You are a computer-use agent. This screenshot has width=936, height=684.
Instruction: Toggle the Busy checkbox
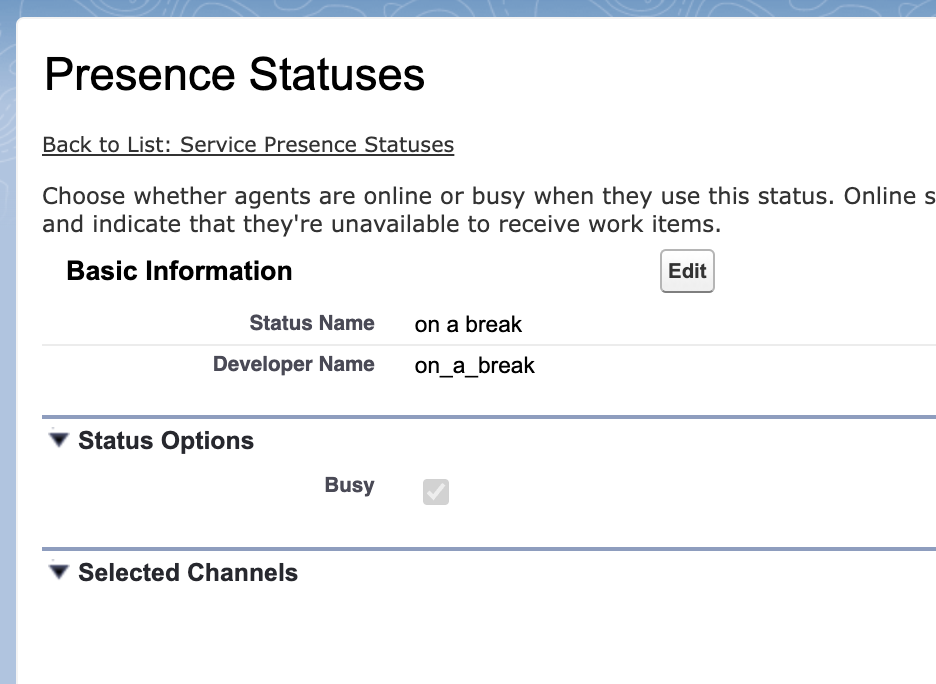(436, 491)
